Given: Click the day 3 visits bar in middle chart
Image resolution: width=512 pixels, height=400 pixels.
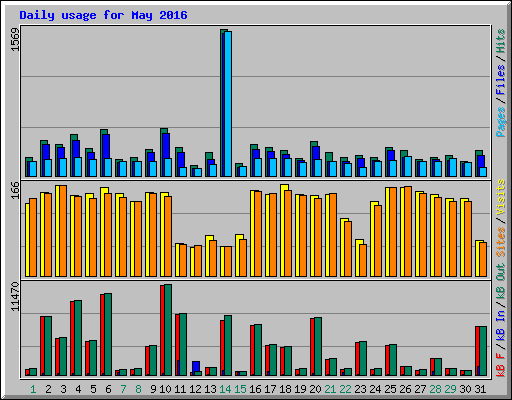Looking at the screenshot, I should pos(58,231).
